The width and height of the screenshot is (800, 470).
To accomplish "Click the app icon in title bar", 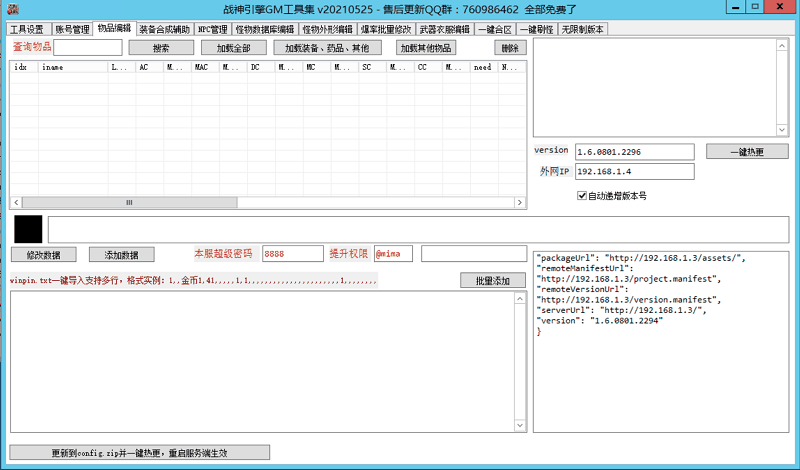I will (x=9, y=9).
